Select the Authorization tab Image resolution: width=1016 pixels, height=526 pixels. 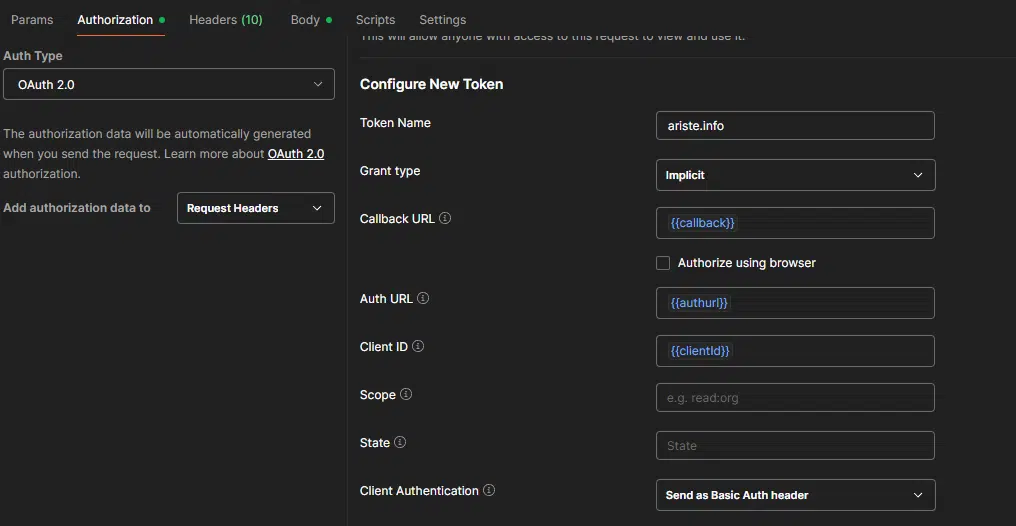pos(121,19)
